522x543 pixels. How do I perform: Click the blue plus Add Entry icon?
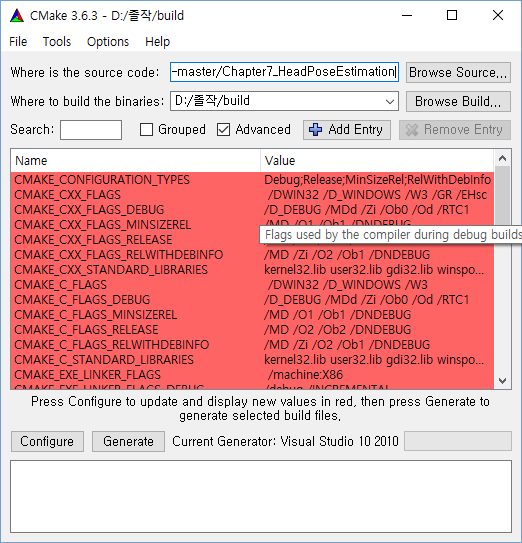click(315, 130)
